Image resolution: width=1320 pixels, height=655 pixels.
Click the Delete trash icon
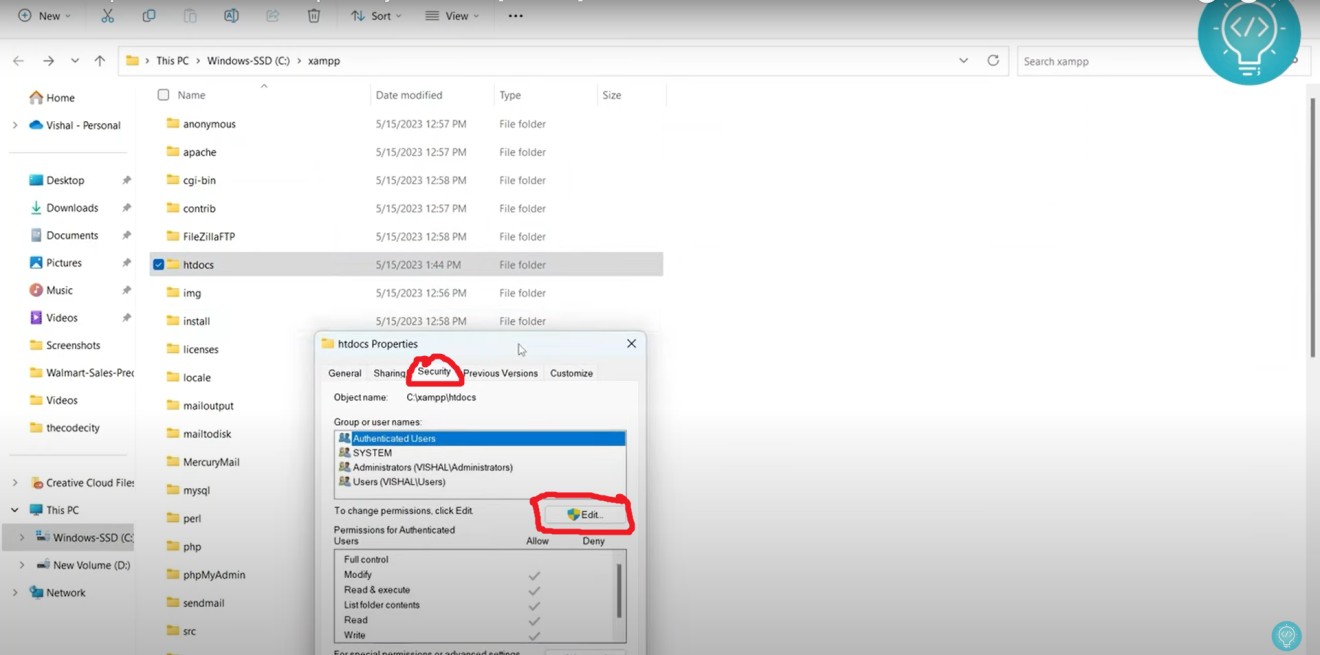pos(314,16)
